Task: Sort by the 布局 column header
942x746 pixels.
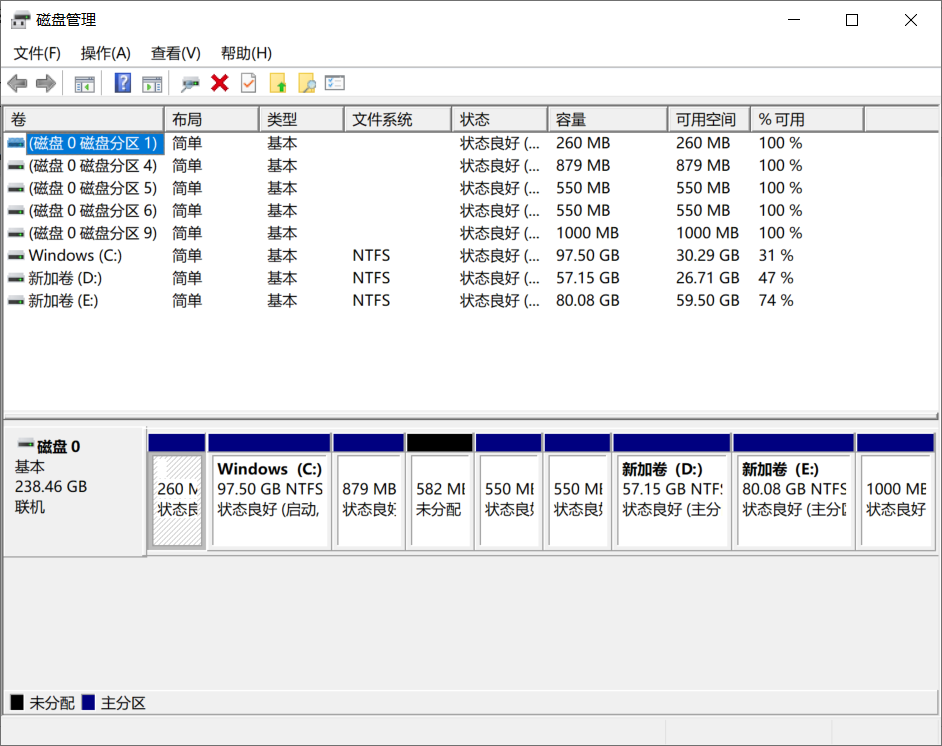Action: point(211,120)
